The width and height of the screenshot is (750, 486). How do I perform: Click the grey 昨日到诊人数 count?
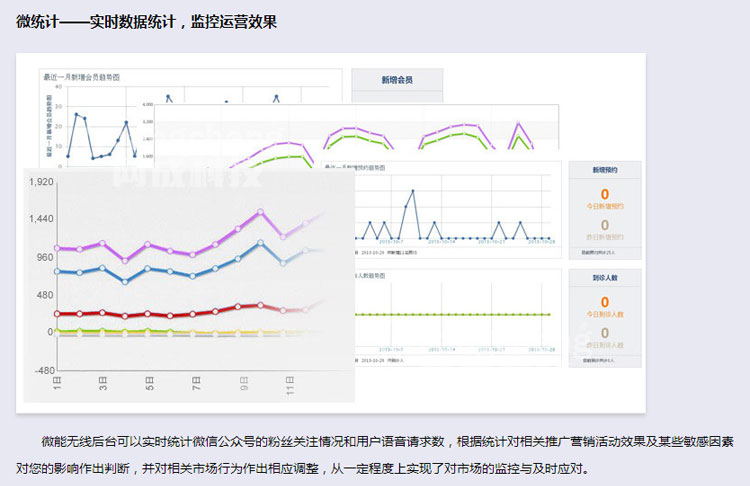point(604,332)
